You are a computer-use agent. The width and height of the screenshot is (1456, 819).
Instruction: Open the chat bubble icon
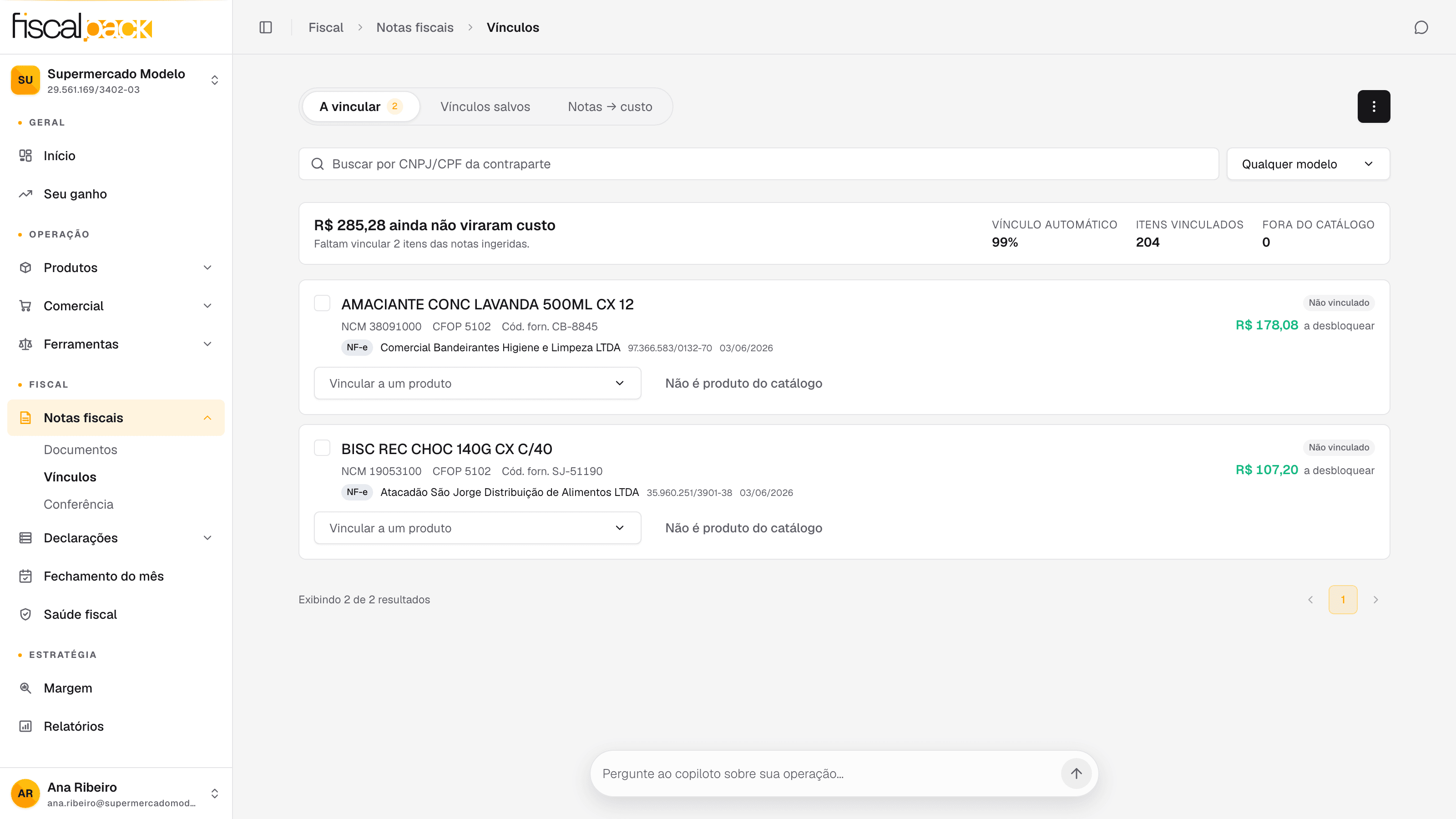[1421, 27]
